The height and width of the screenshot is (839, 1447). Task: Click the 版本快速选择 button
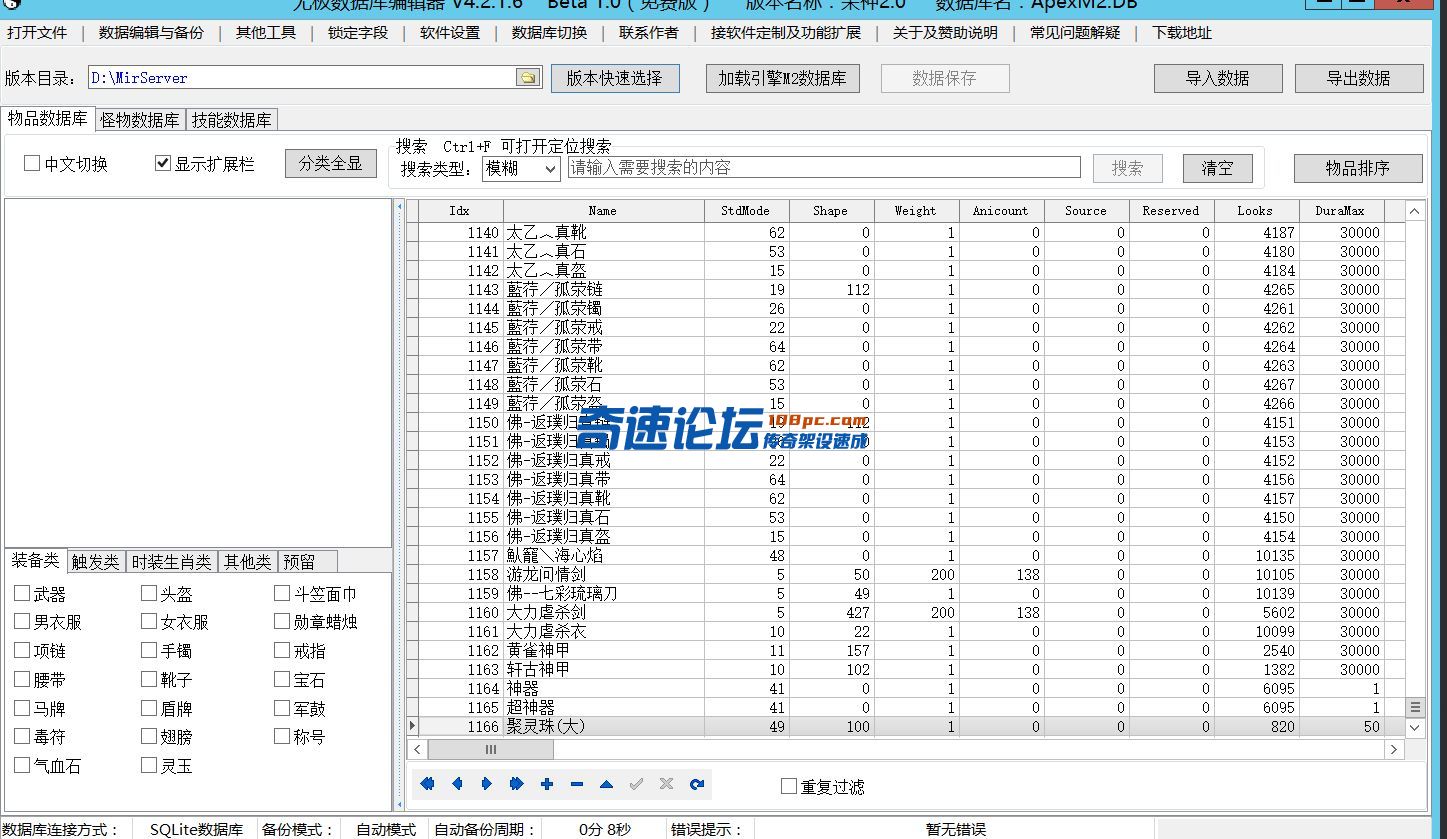click(615, 78)
